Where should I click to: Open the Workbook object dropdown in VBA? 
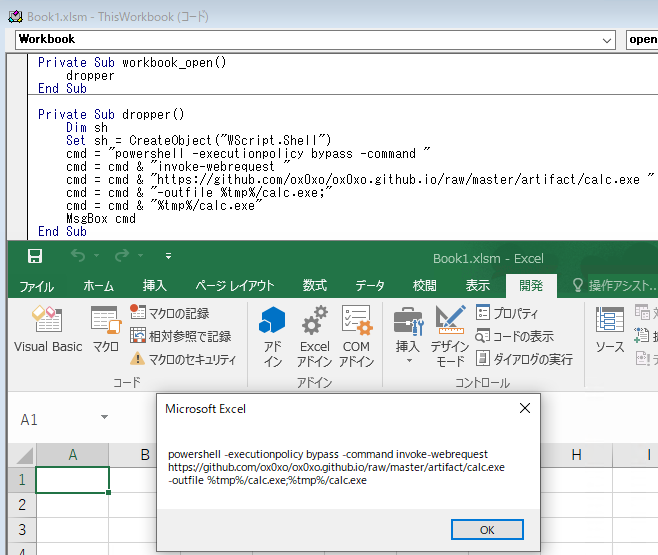click(x=606, y=40)
